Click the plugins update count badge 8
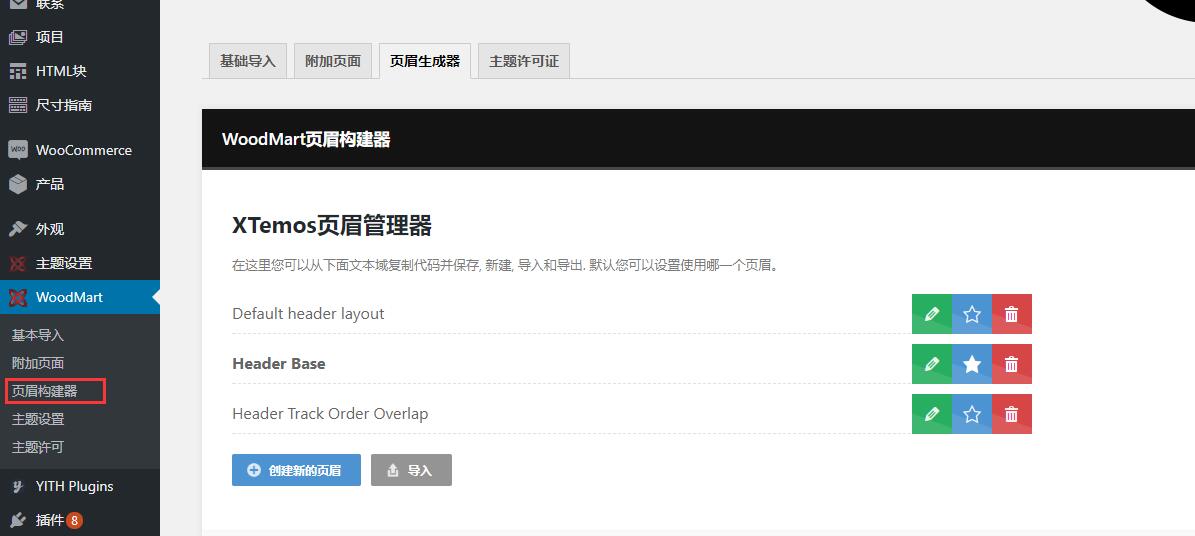This screenshot has height=536, width=1195. point(74,521)
